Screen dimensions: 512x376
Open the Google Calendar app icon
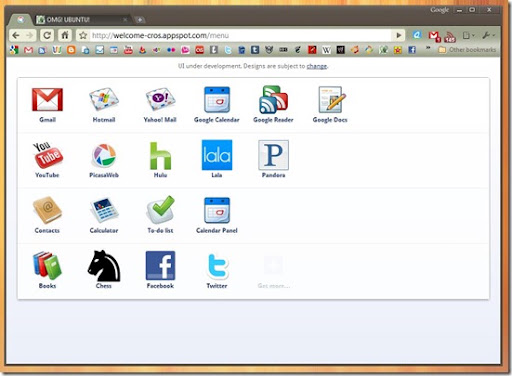pos(217,99)
